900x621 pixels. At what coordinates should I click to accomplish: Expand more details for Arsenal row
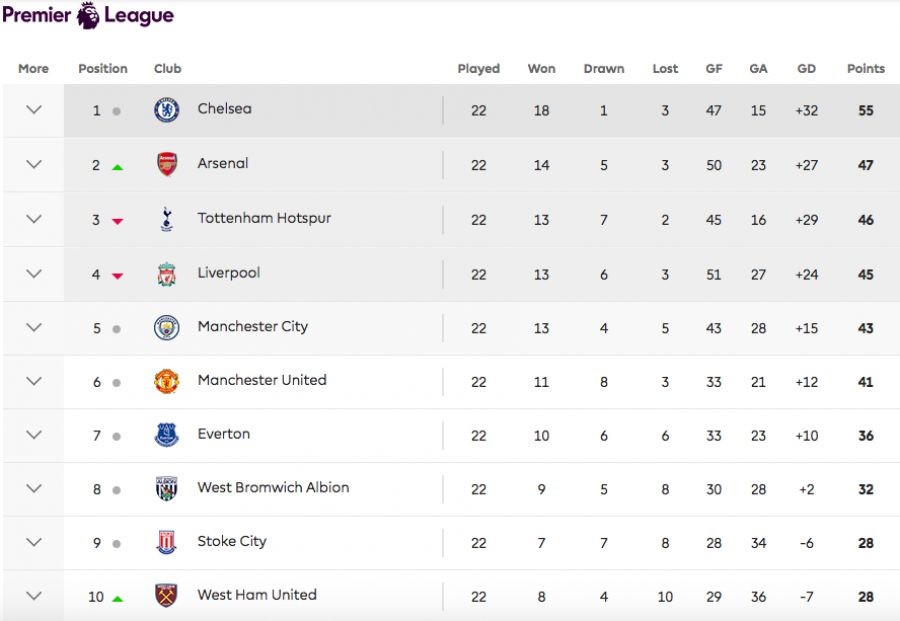pos(34,165)
